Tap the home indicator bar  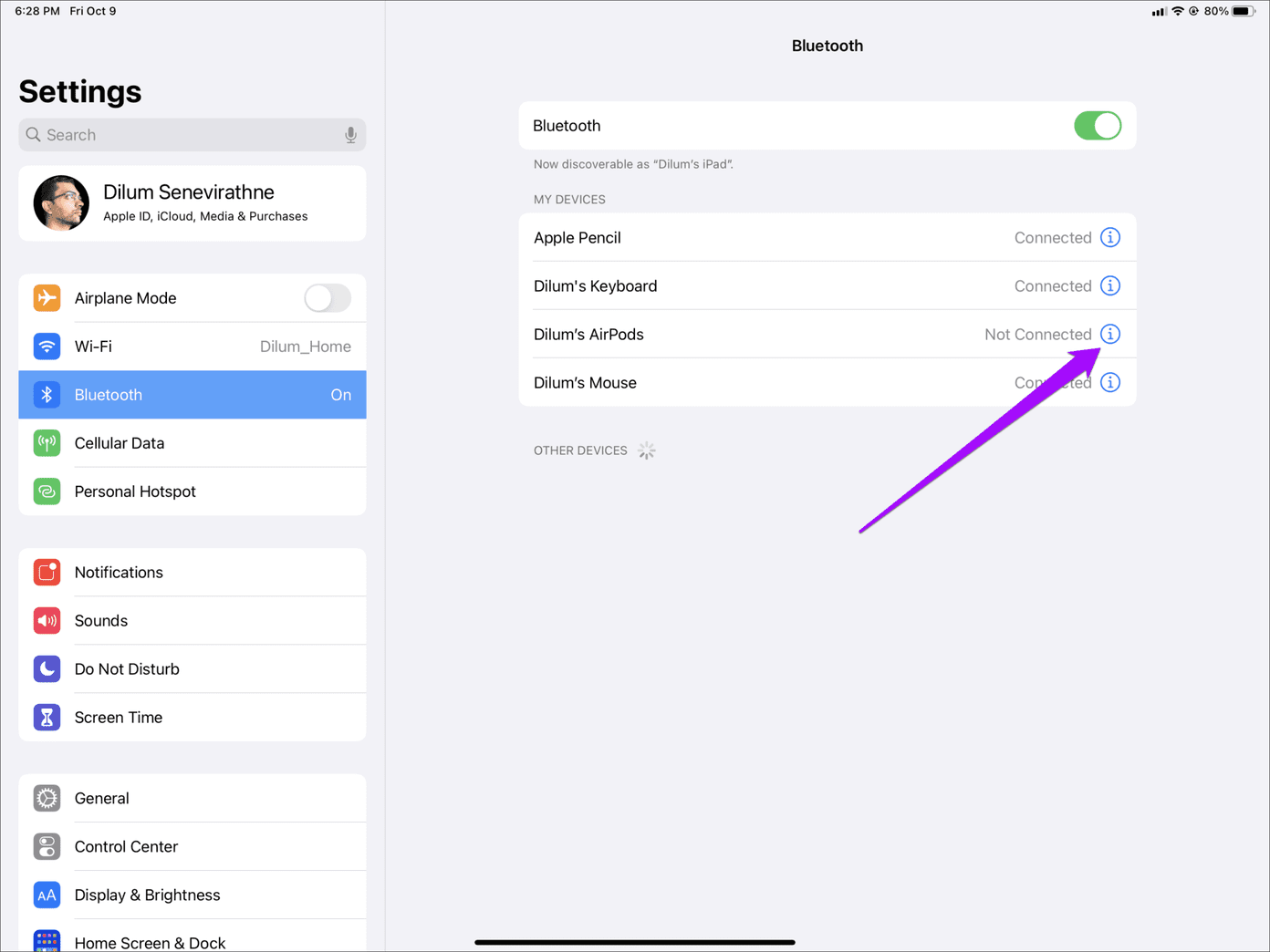(x=635, y=942)
